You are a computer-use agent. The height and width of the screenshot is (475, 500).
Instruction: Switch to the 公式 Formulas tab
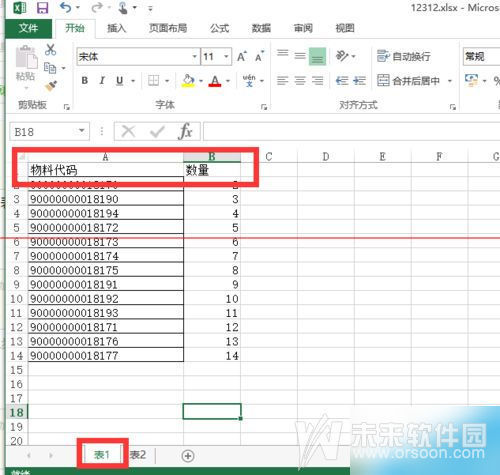[219, 28]
